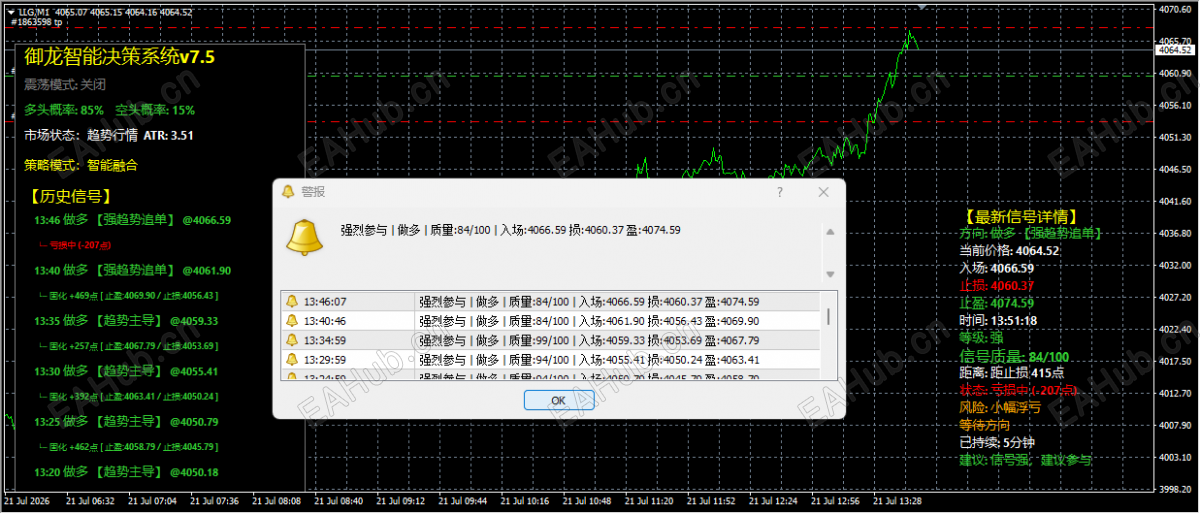Click the 策略模式: 智能融合 line

(81, 165)
